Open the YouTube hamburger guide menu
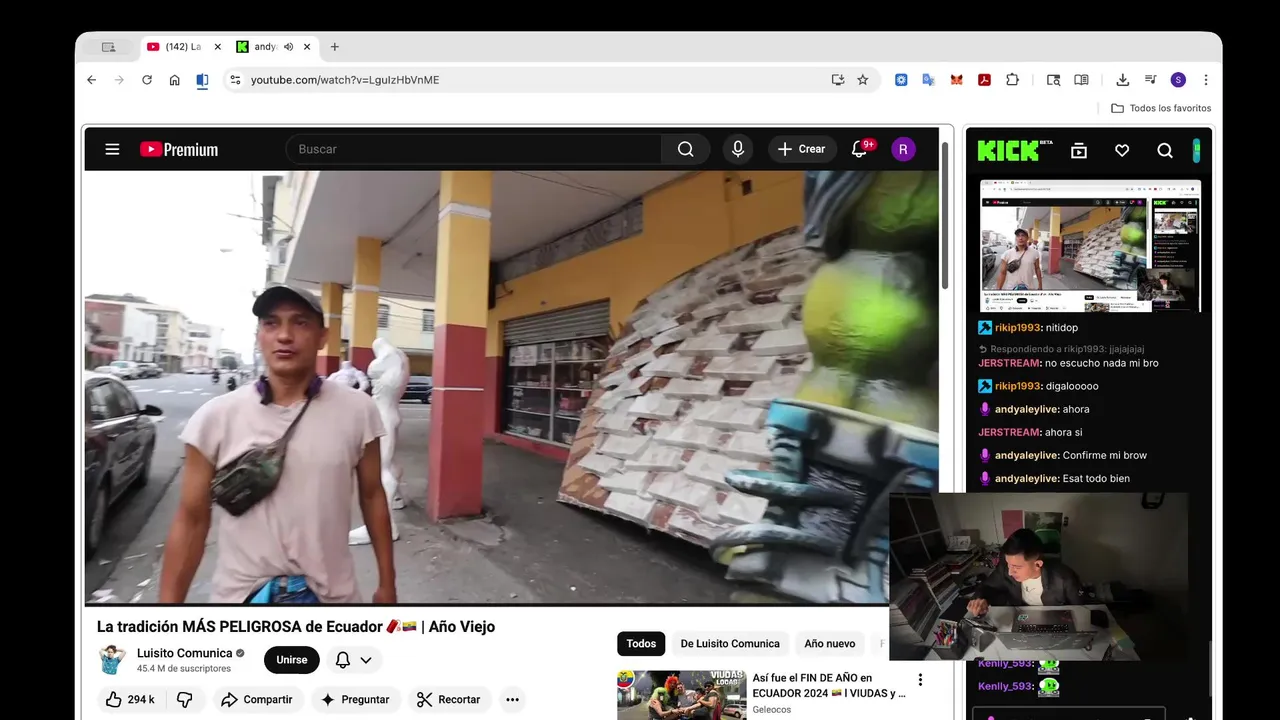 pos(112,149)
